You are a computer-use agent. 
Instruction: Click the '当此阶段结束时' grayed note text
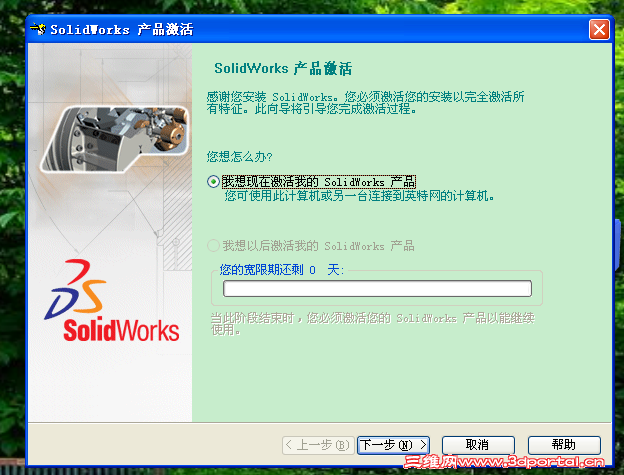pos(372,324)
